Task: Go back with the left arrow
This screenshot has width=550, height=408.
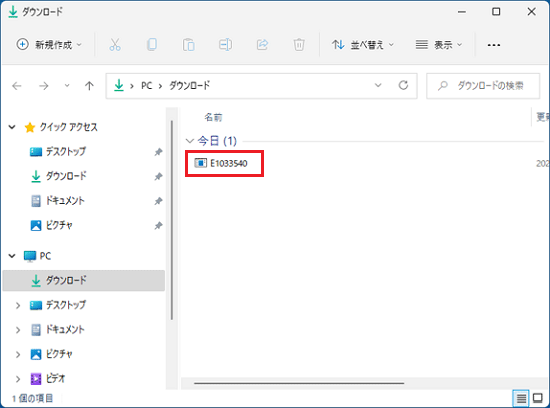Action: tap(17, 86)
